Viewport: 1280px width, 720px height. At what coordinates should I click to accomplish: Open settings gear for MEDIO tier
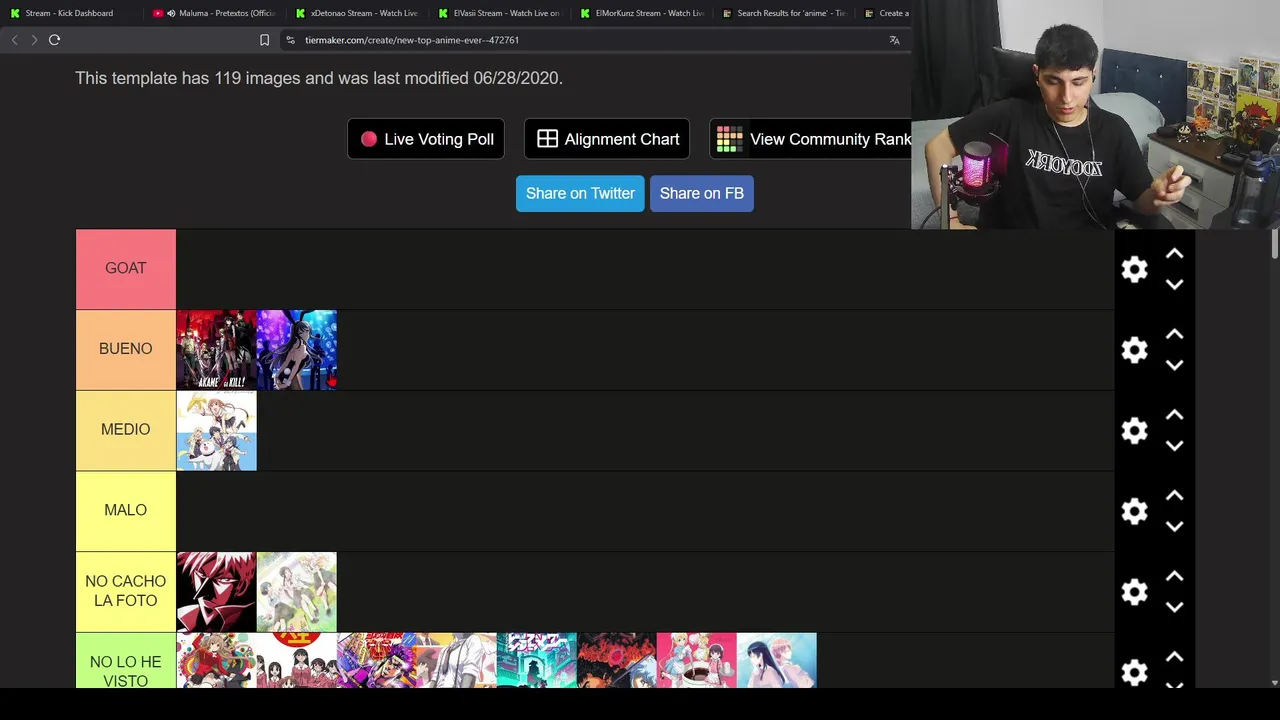point(1134,431)
